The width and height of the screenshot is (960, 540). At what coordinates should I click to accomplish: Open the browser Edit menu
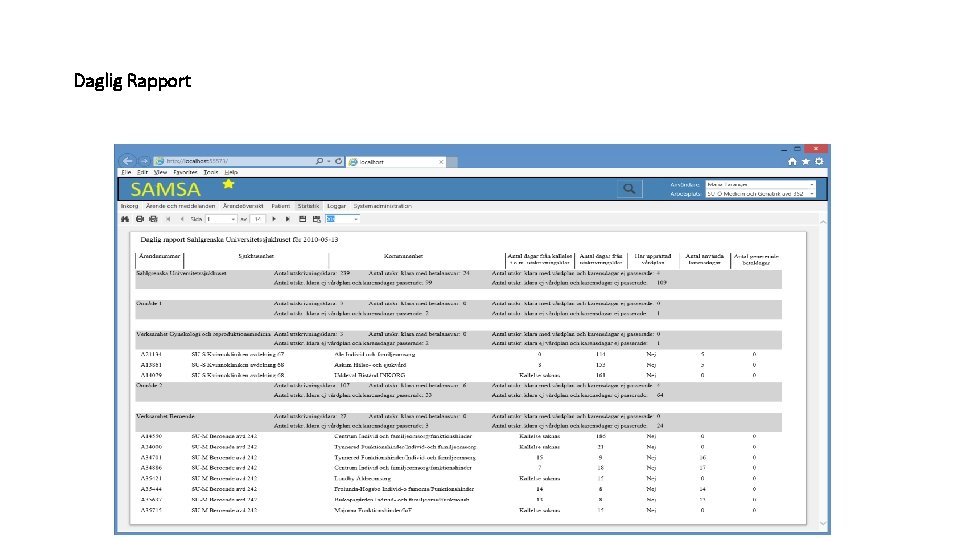tap(142, 173)
